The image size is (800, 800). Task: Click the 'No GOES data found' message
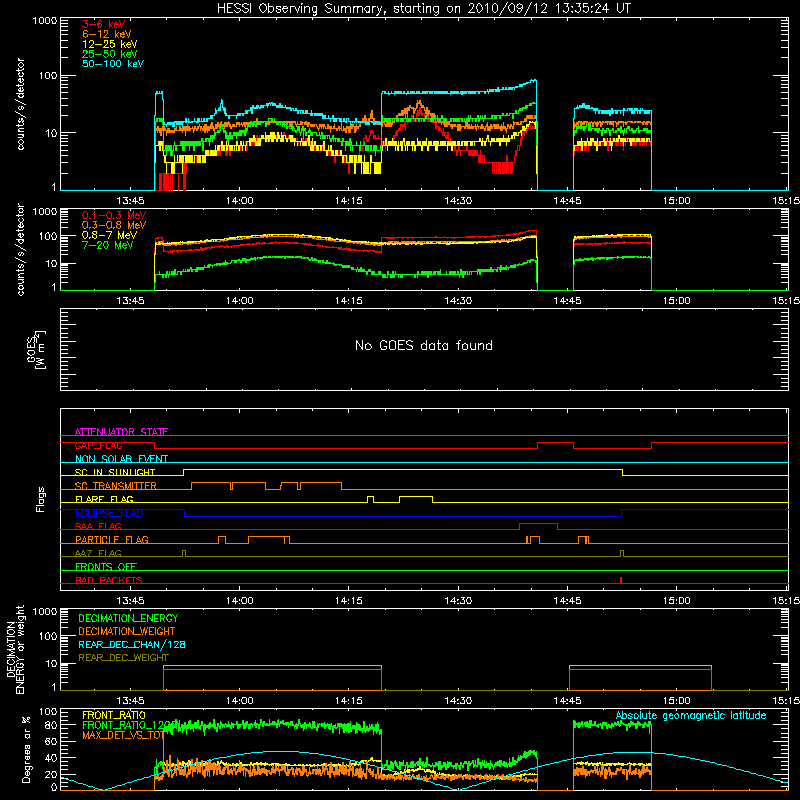click(423, 345)
